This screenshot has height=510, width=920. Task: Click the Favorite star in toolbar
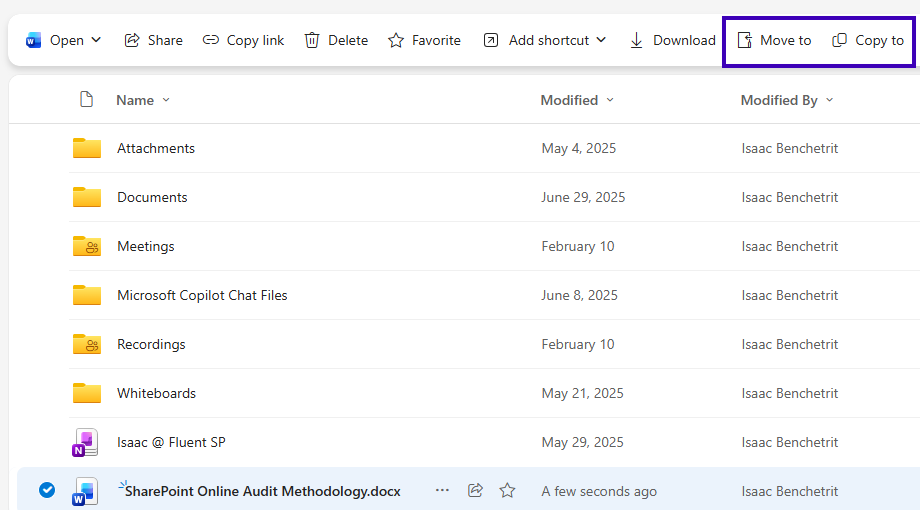click(x=424, y=40)
